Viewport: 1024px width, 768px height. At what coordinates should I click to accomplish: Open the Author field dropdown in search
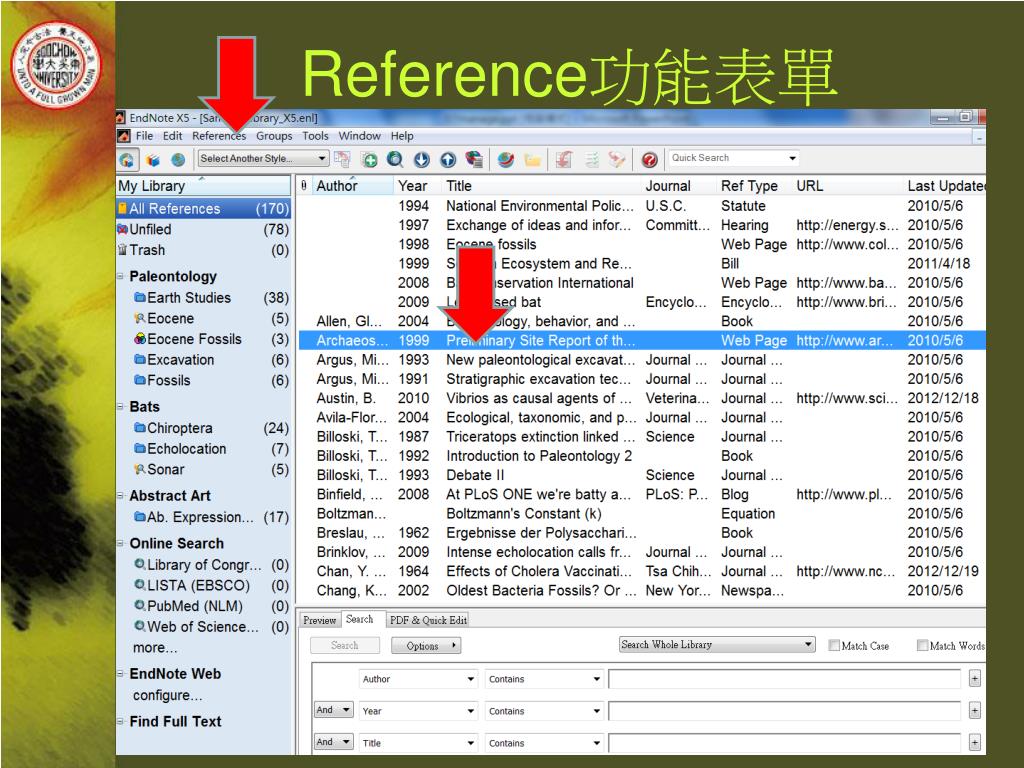(418, 679)
